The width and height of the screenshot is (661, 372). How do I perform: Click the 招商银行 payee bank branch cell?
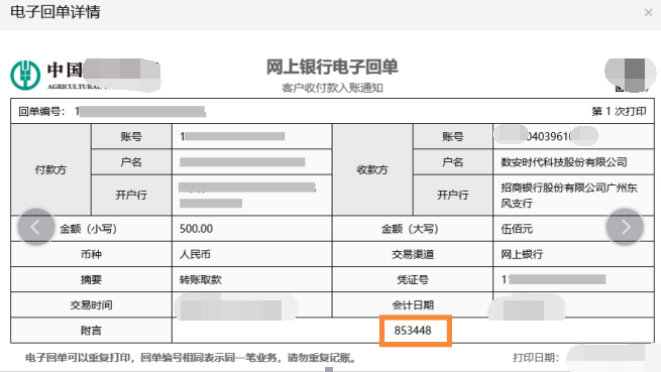(x=573, y=195)
